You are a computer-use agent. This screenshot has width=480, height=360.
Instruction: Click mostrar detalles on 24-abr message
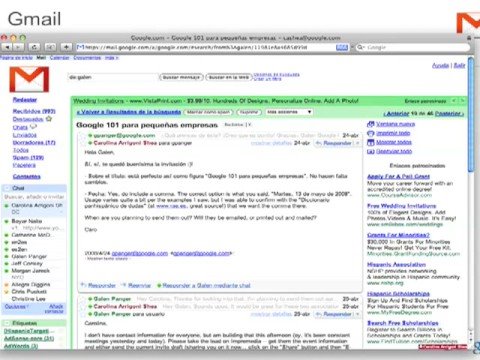pos(271,143)
